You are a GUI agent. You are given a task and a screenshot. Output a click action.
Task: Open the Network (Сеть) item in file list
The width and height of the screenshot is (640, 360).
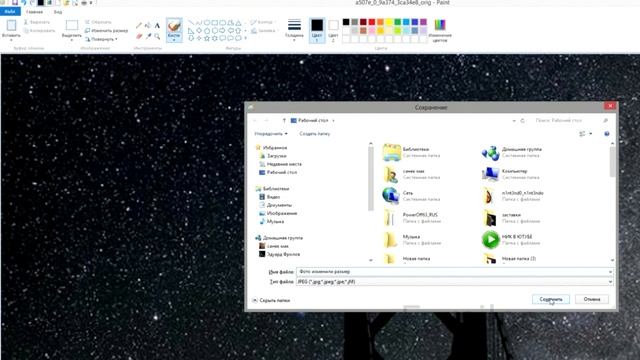[411, 196]
